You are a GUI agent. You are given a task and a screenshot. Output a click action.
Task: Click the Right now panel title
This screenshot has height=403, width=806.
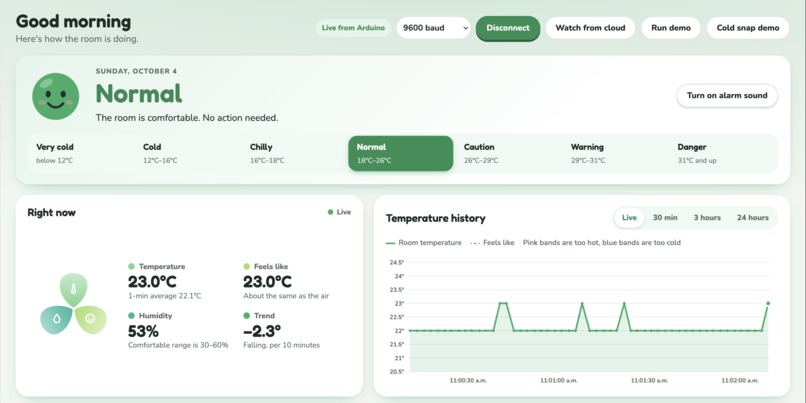51,212
